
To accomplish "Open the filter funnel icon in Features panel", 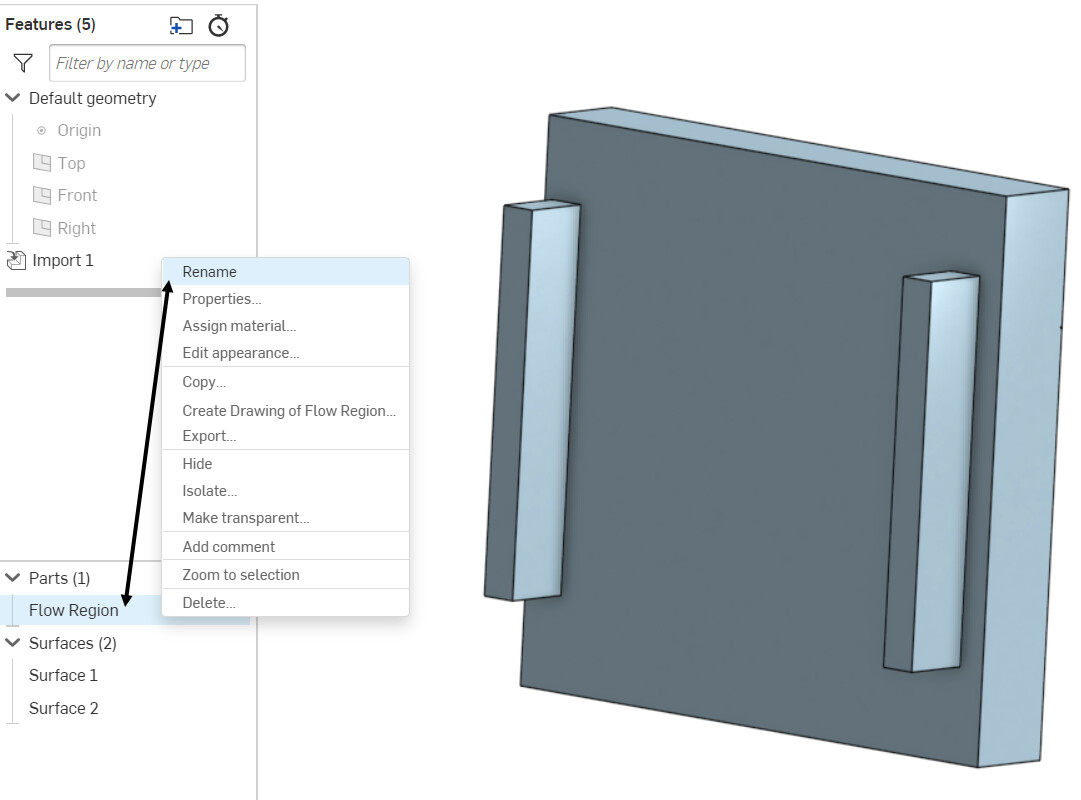I will point(22,62).
